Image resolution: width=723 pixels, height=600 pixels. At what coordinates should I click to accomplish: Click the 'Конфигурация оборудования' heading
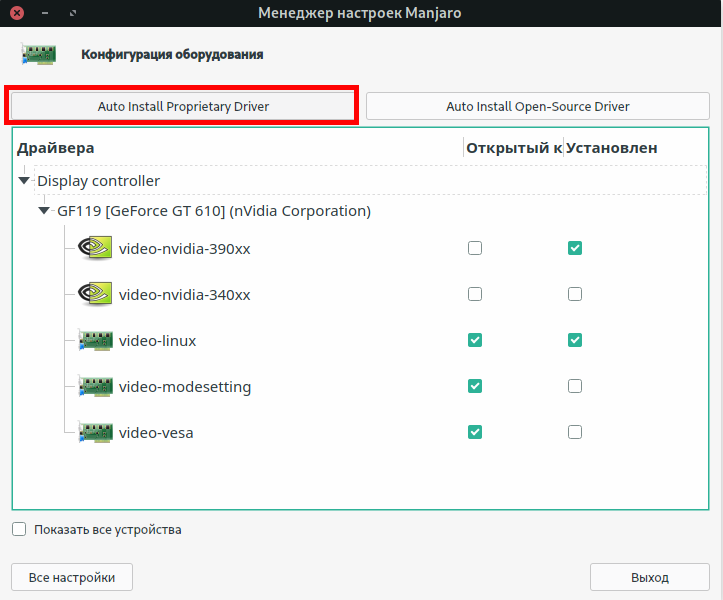[x=172, y=54]
